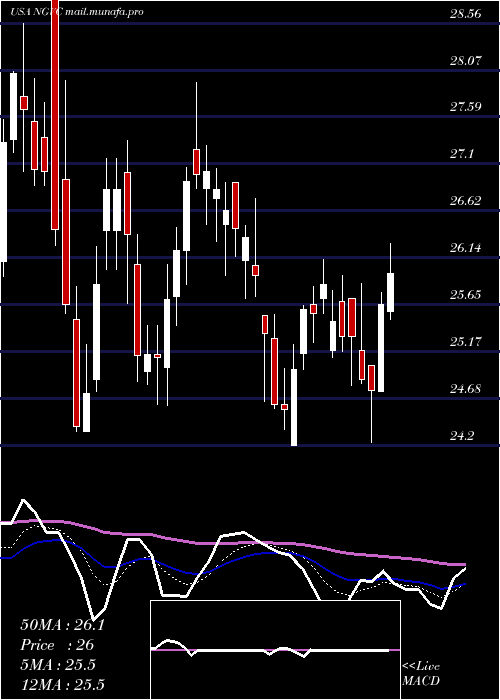Click inside the Live MACD inset panel
Screen dimensions: 500x700
(x=275, y=650)
